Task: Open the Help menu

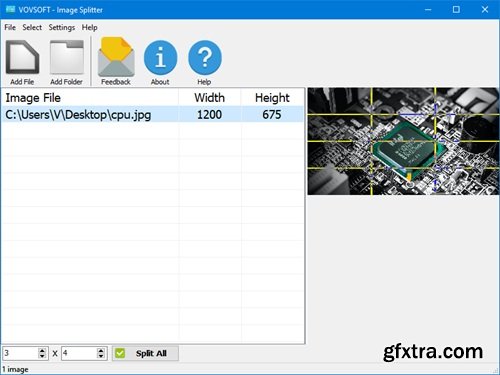Action: (x=90, y=27)
